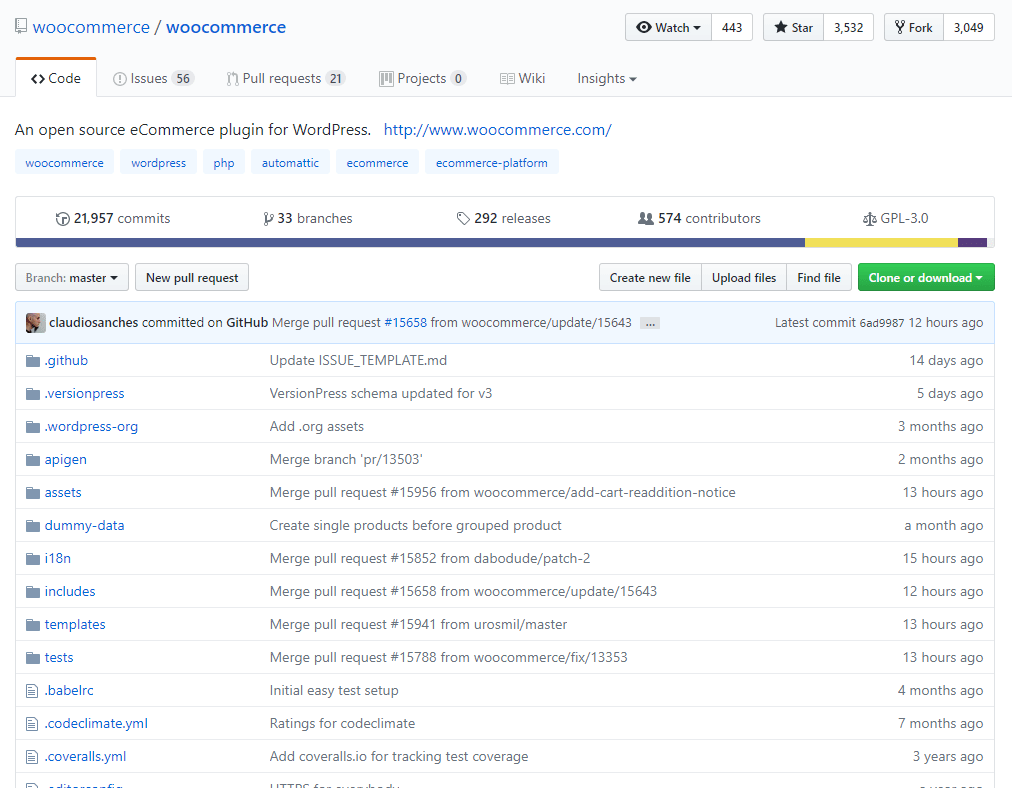View the 3,532 stargazers count
This screenshot has width=1012, height=788.
[848, 27]
